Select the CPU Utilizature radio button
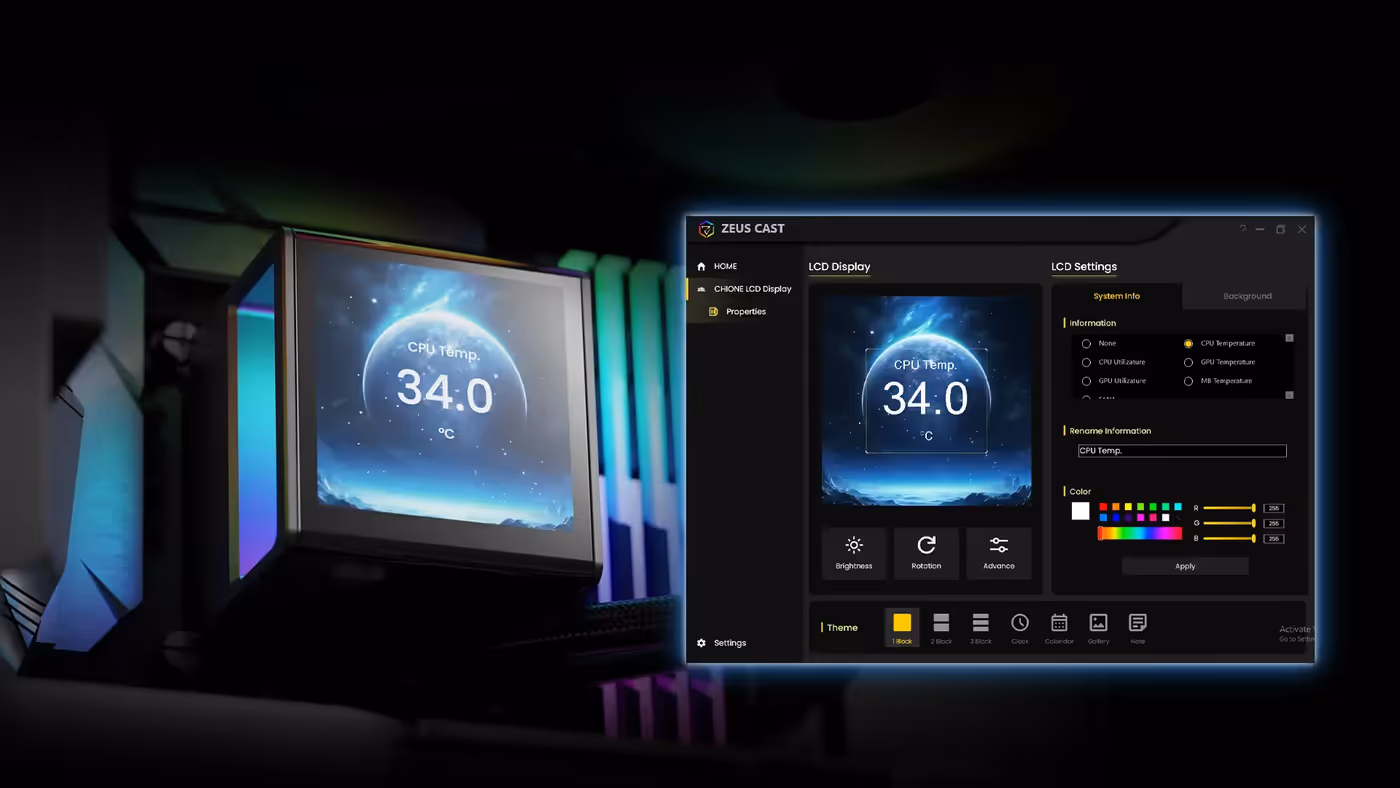 1086,362
